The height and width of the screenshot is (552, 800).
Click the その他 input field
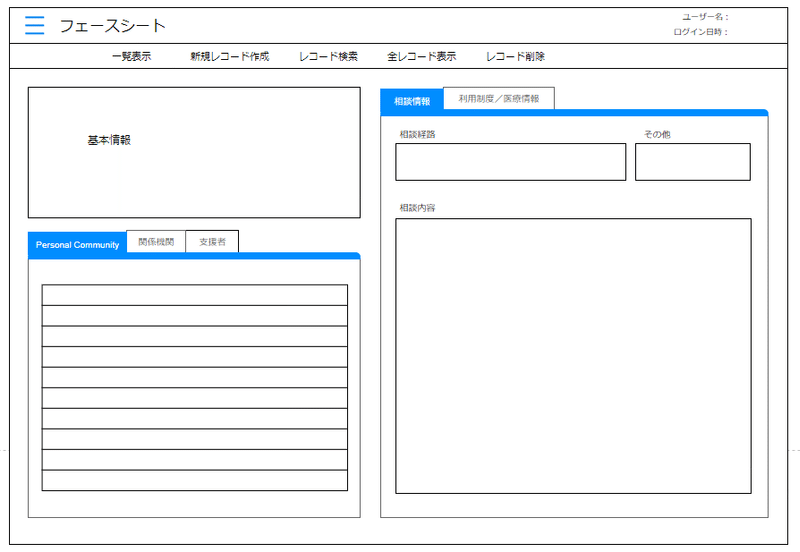692,162
